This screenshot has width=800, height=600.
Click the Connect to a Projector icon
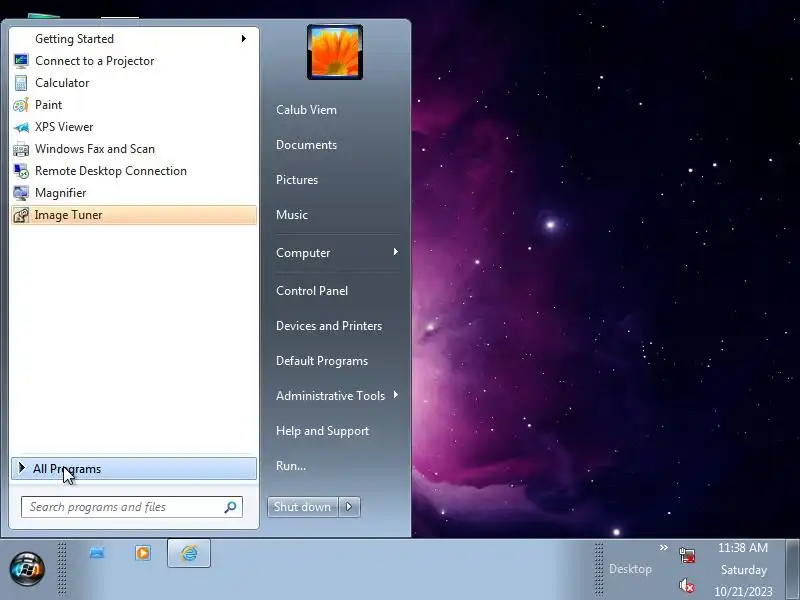(21, 61)
